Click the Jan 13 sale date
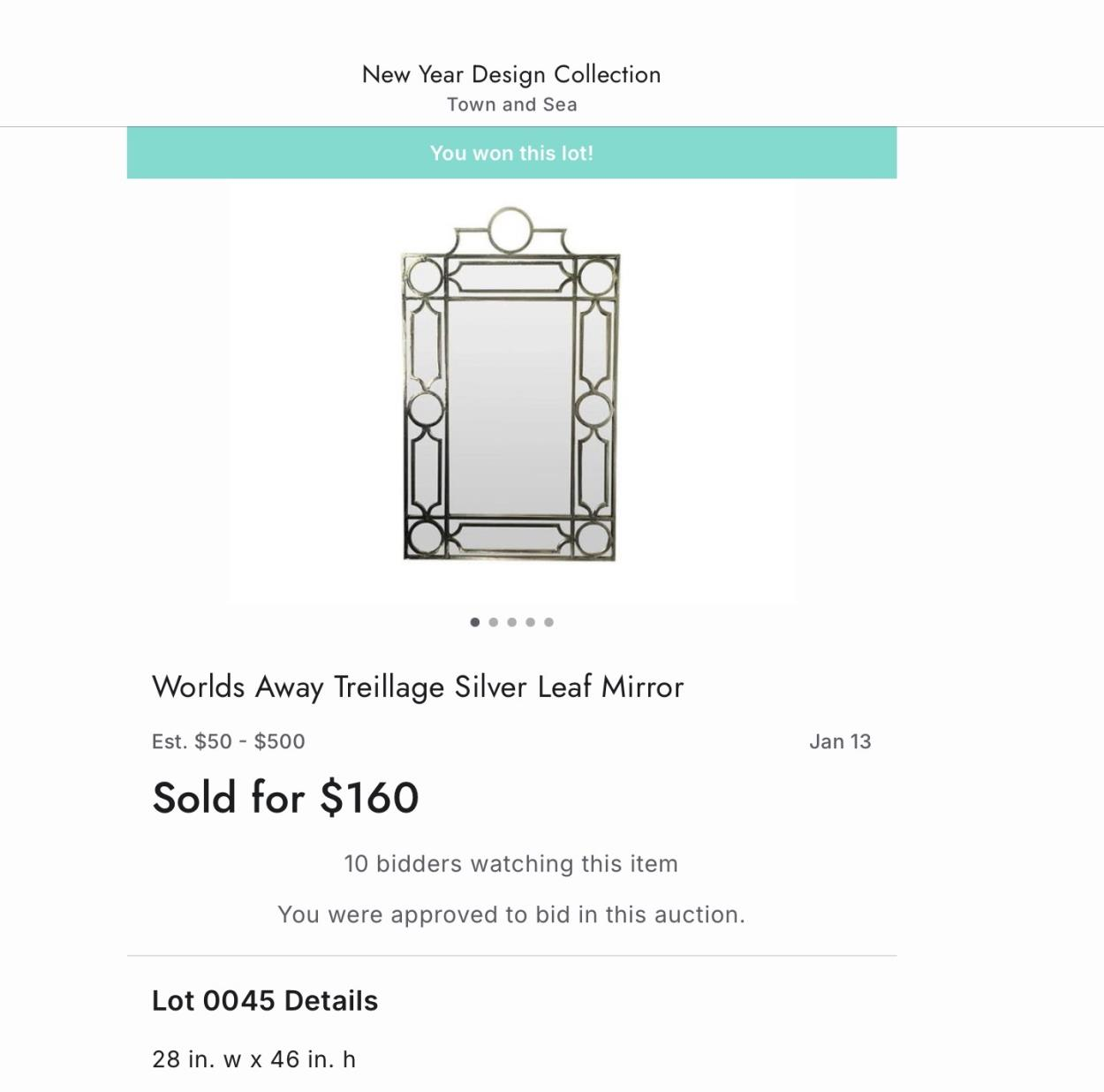Image resolution: width=1104 pixels, height=1092 pixels. (x=839, y=741)
